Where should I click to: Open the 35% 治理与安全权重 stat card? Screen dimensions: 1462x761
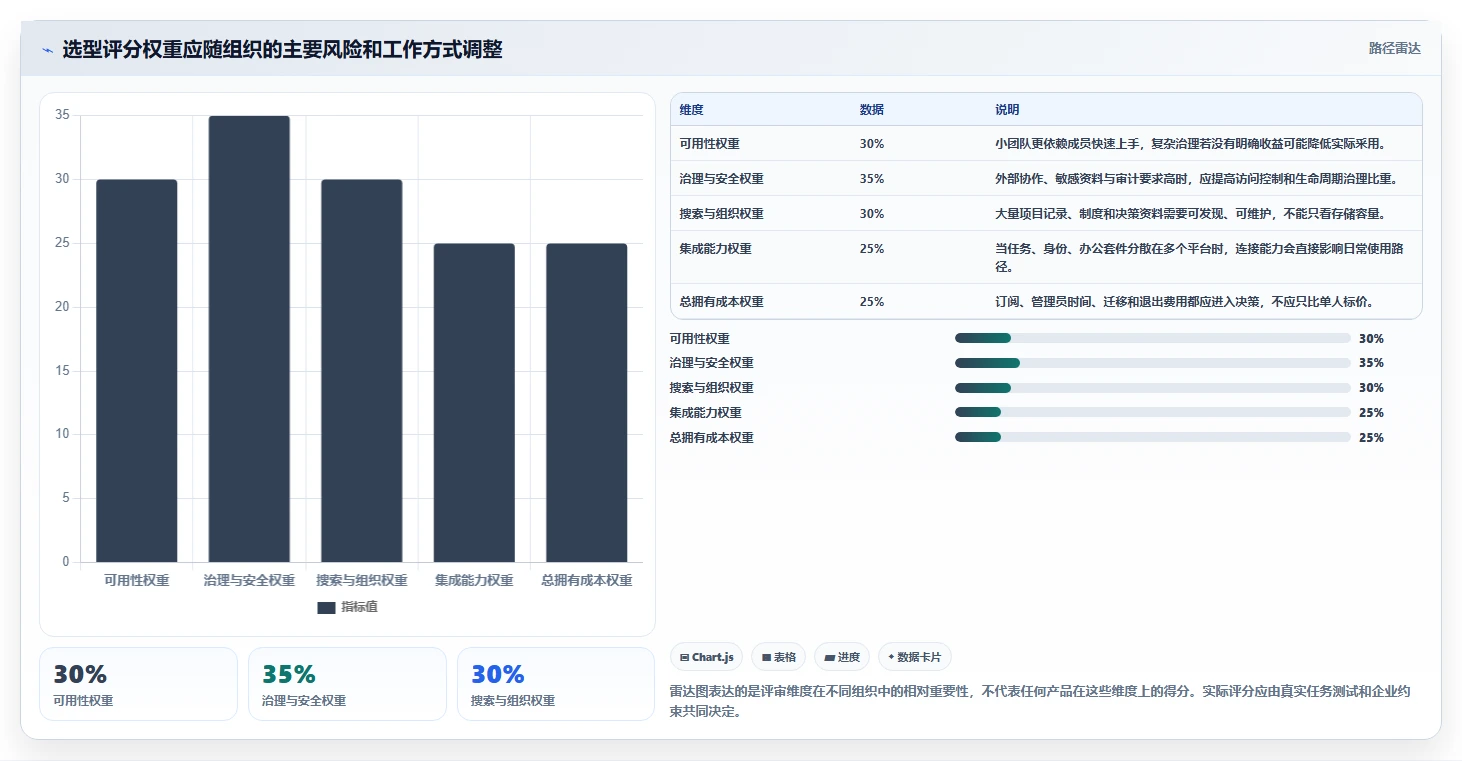[x=347, y=684]
